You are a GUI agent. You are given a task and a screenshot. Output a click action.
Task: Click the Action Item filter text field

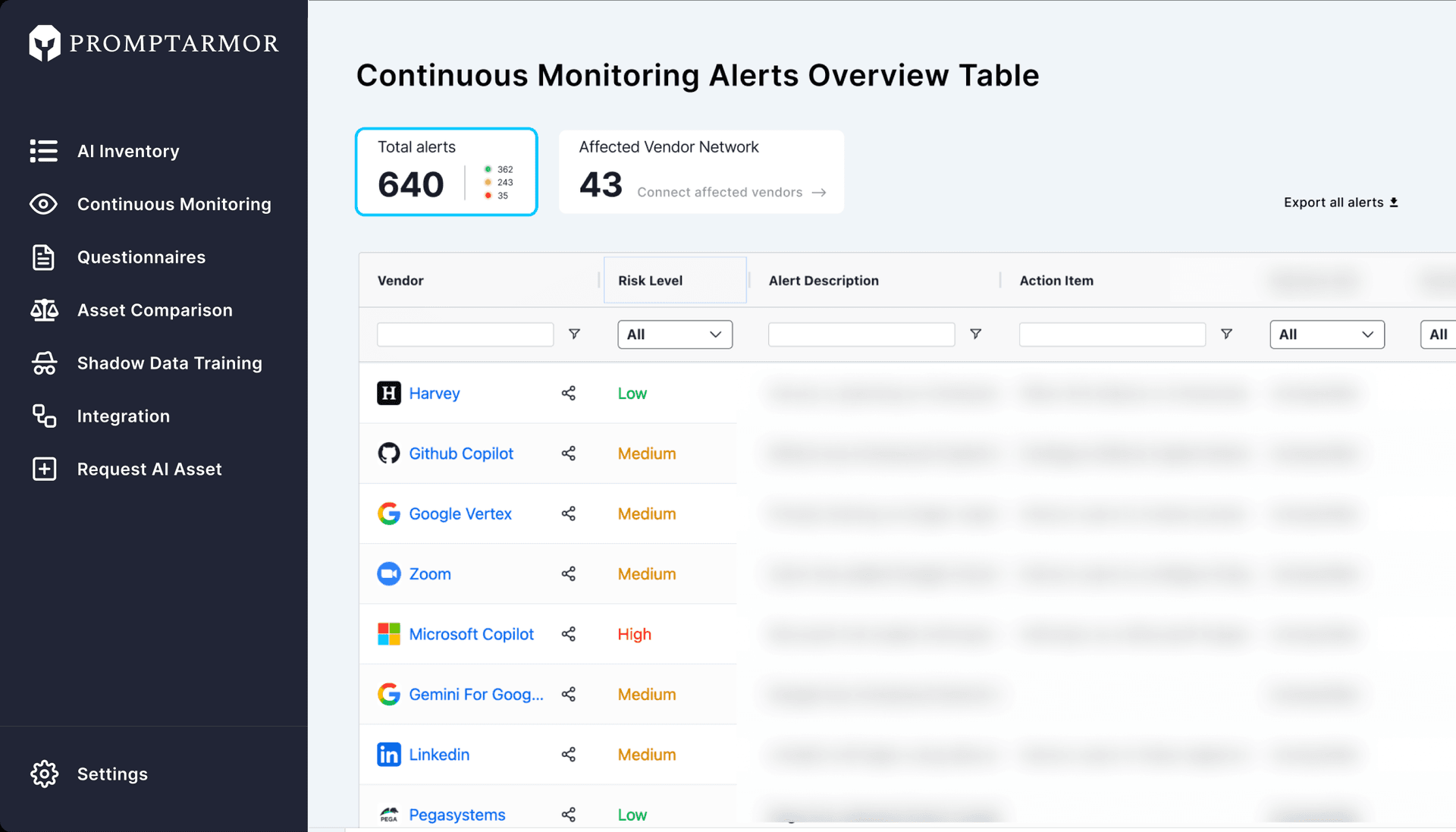(1112, 334)
